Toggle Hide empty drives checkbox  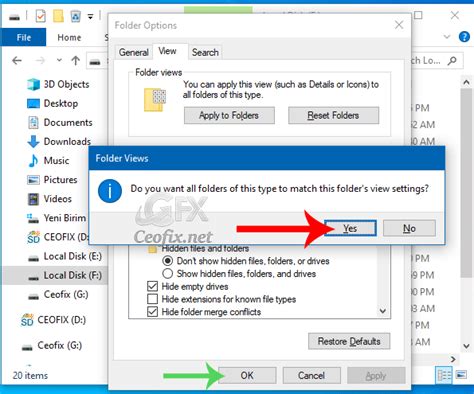tap(152, 286)
